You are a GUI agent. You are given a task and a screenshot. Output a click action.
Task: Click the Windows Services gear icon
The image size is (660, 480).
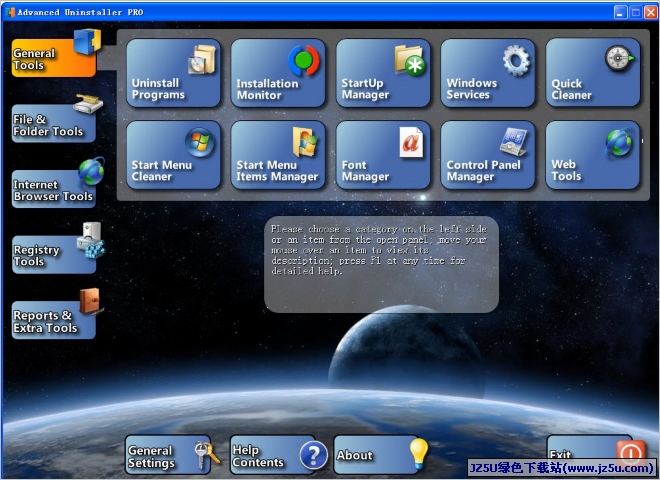pyautogui.click(x=516, y=60)
